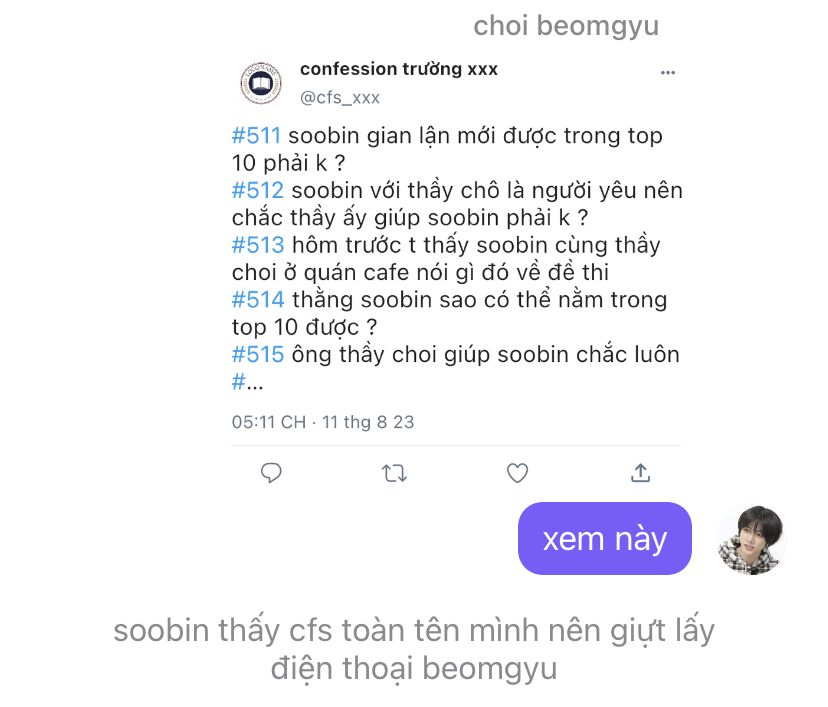Expand truncated '#...' text
The width and height of the screenshot is (828, 707).
coord(247,382)
